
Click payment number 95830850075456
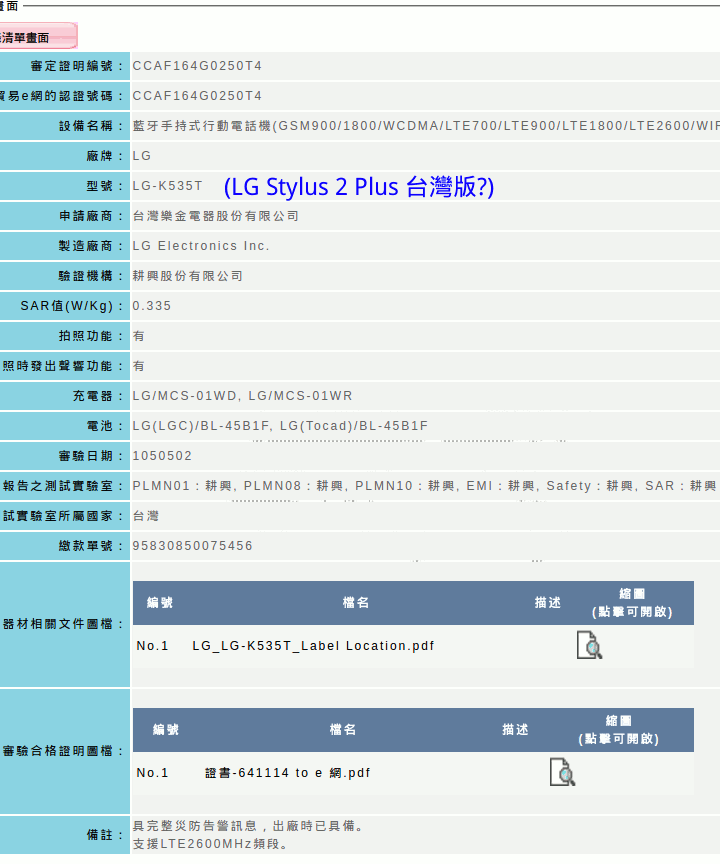[192, 546]
